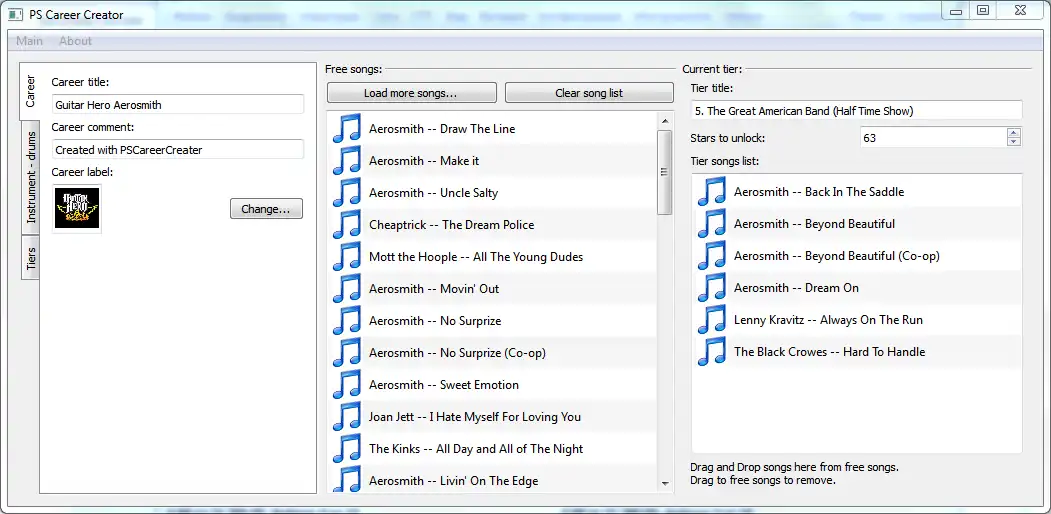Click music note icon beside Movin' Out

[x=347, y=289]
